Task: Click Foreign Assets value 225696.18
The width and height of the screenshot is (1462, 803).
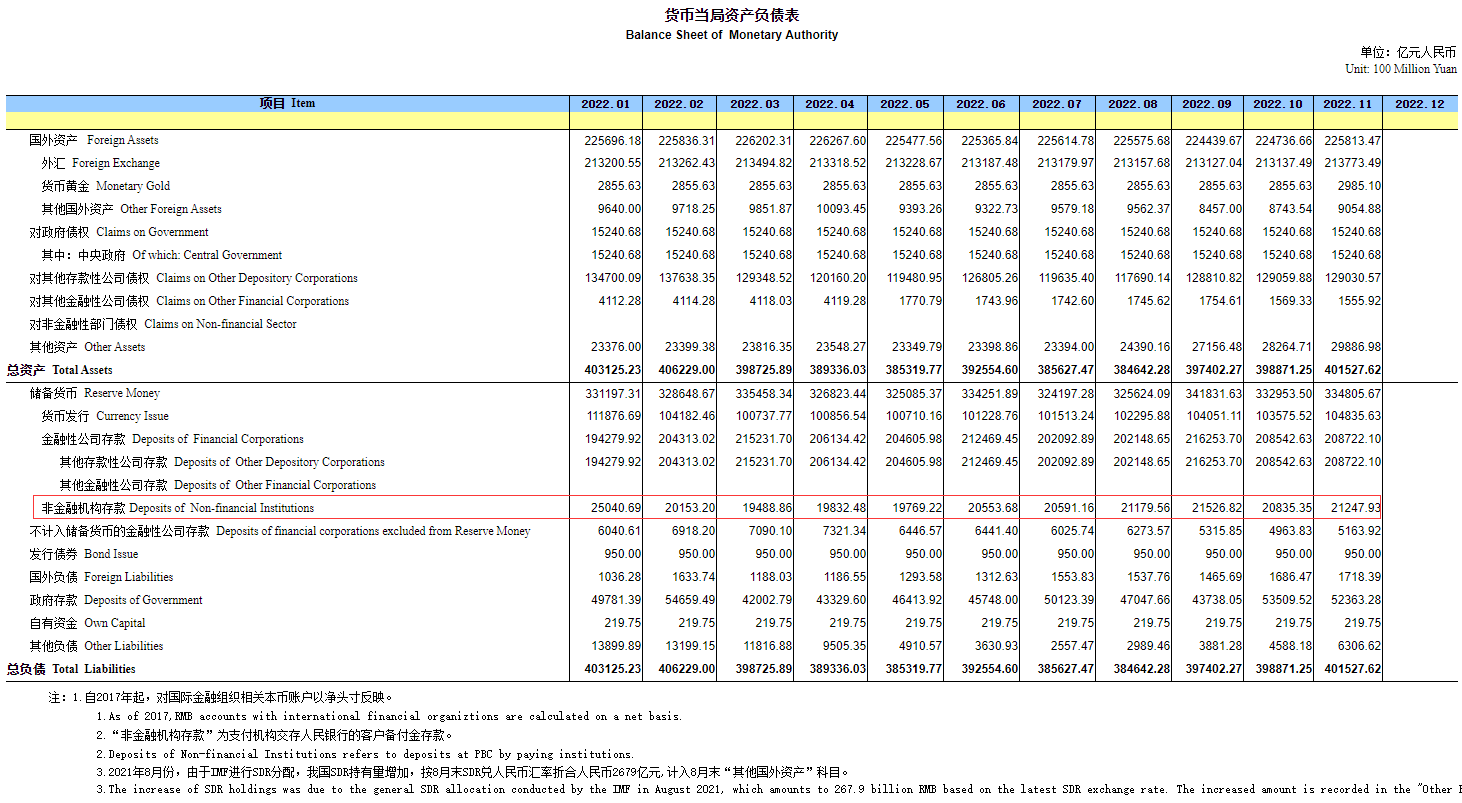Action: click(x=613, y=141)
